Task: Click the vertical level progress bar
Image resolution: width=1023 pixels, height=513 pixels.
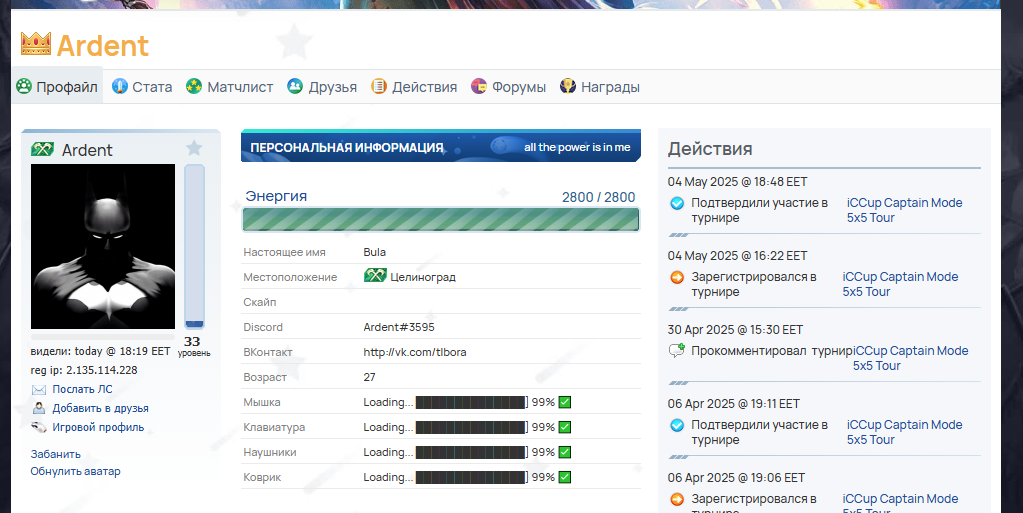Action: point(194,246)
